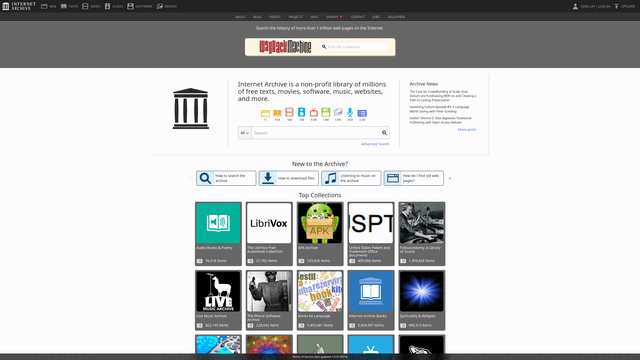
Task: Open 'How to search the archive' help card
Action: (226, 178)
